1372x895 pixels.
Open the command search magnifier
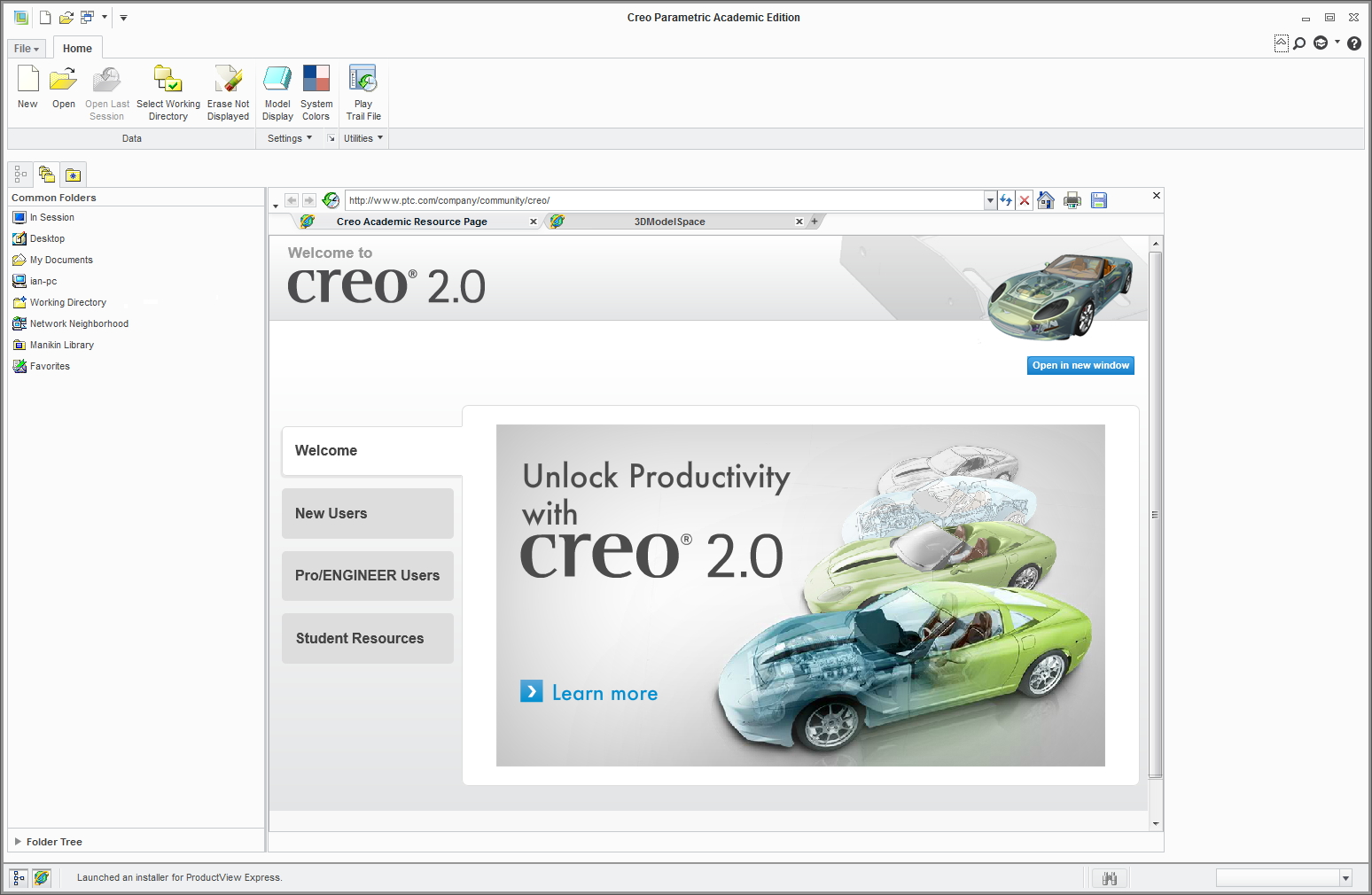tap(1299, 43)
